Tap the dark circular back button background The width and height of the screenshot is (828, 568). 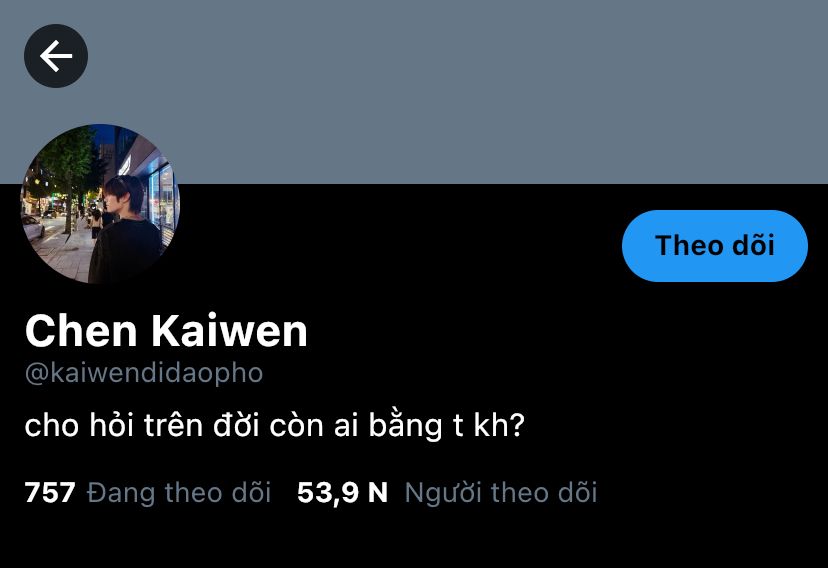pos(55,56)
